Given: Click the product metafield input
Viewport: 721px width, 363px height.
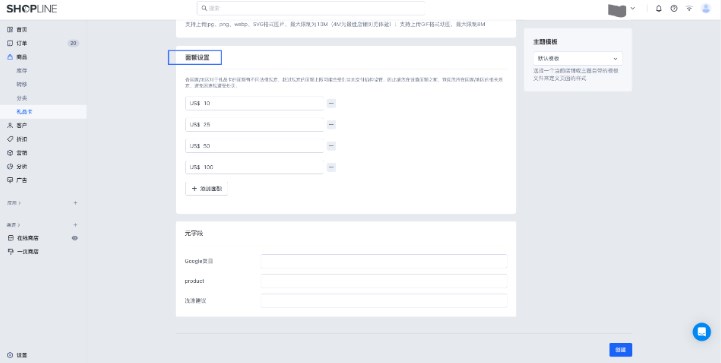Looking at the screenshot, I should 383,281.
